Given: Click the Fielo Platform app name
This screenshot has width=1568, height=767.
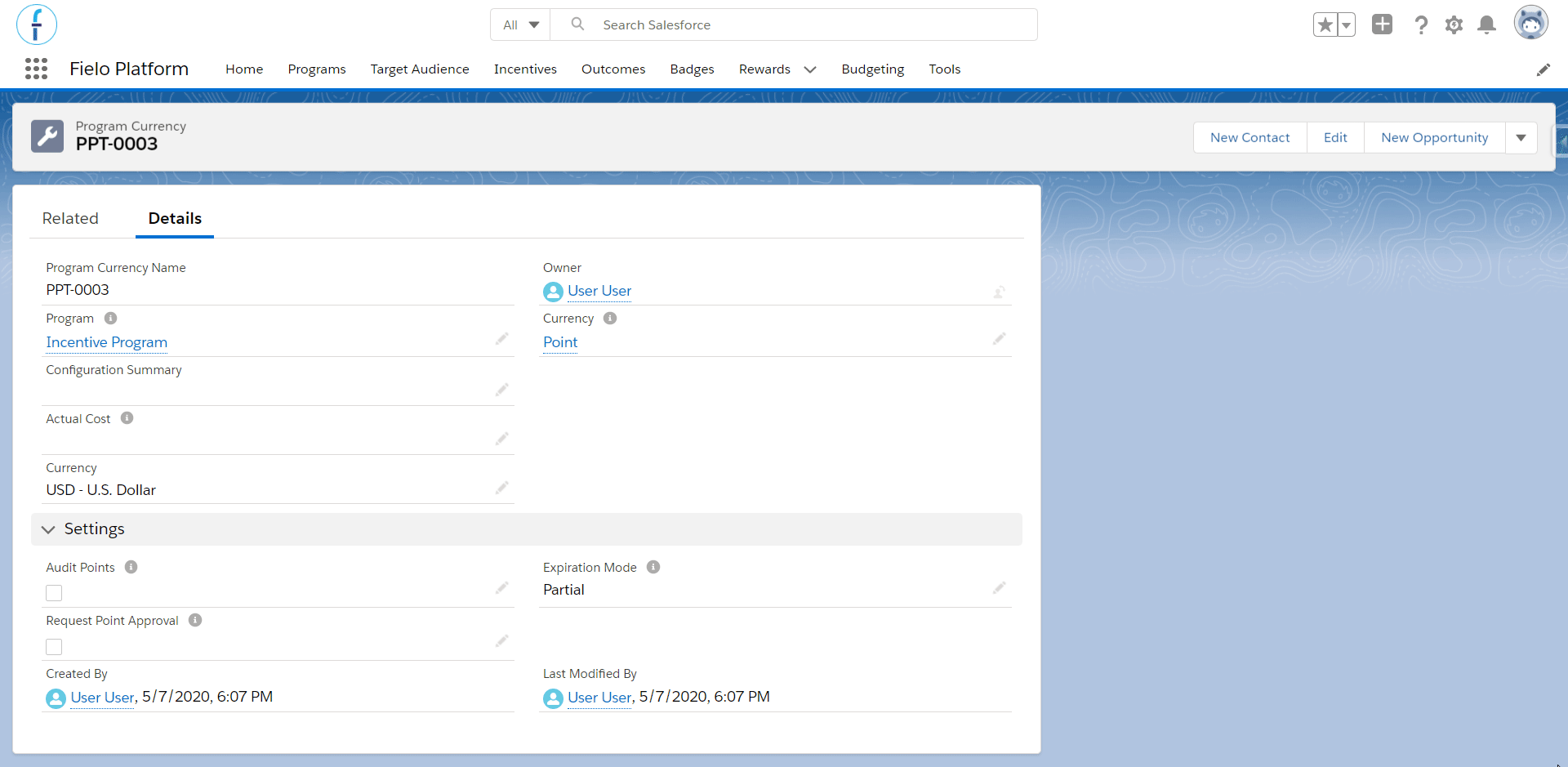Looking at the screenshot, I should click(x=129, y=69).
